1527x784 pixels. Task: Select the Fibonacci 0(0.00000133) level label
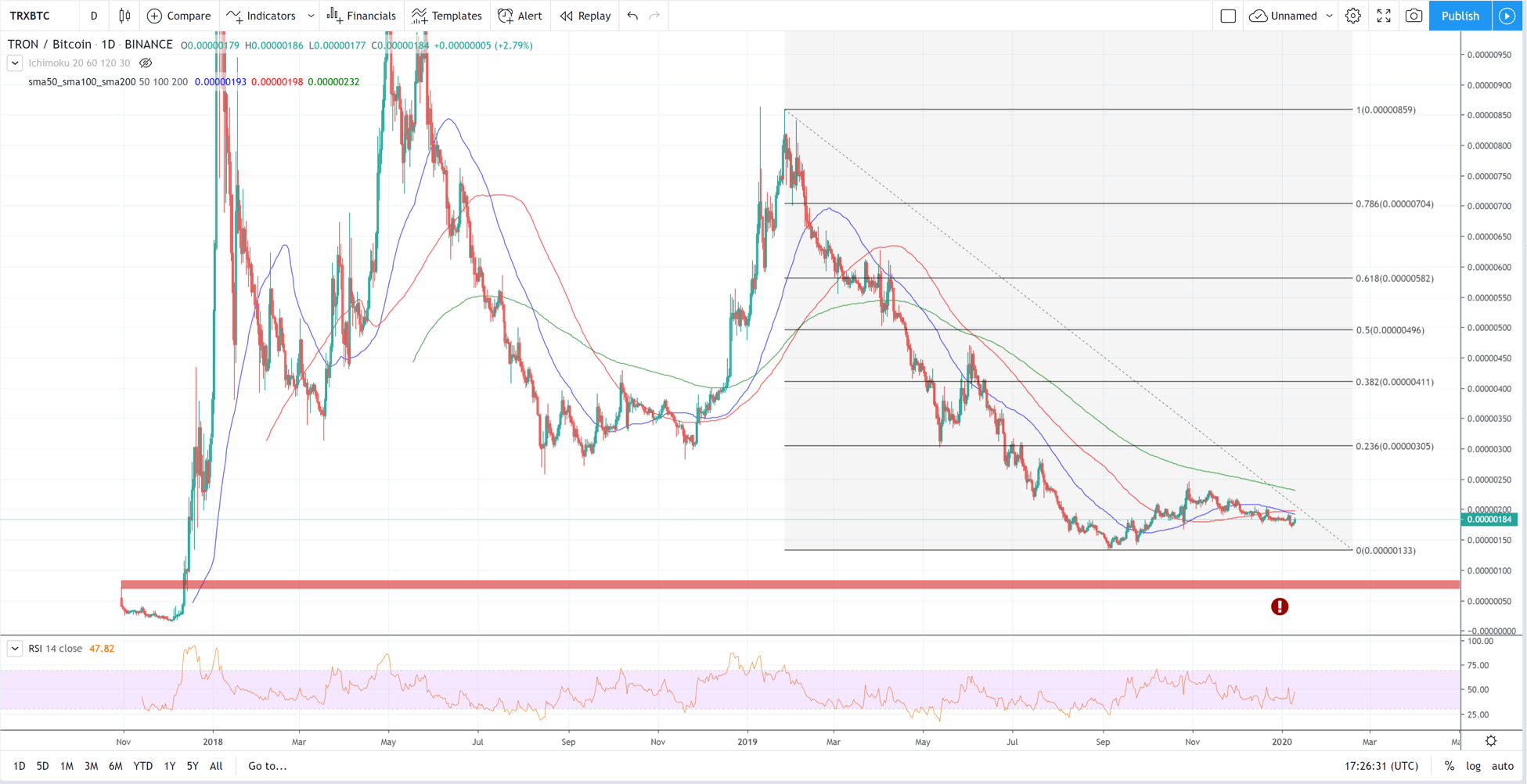pyautogui.click(x=1385, y=551)
